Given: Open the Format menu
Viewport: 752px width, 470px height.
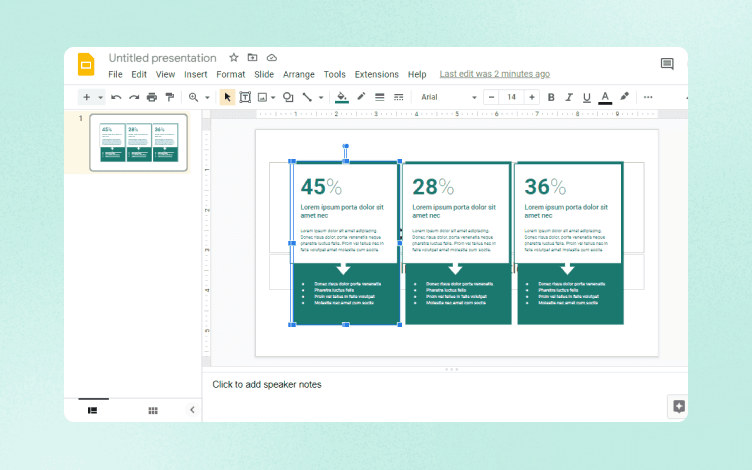Looking at the screenshot, I should (x=231, y=74).
